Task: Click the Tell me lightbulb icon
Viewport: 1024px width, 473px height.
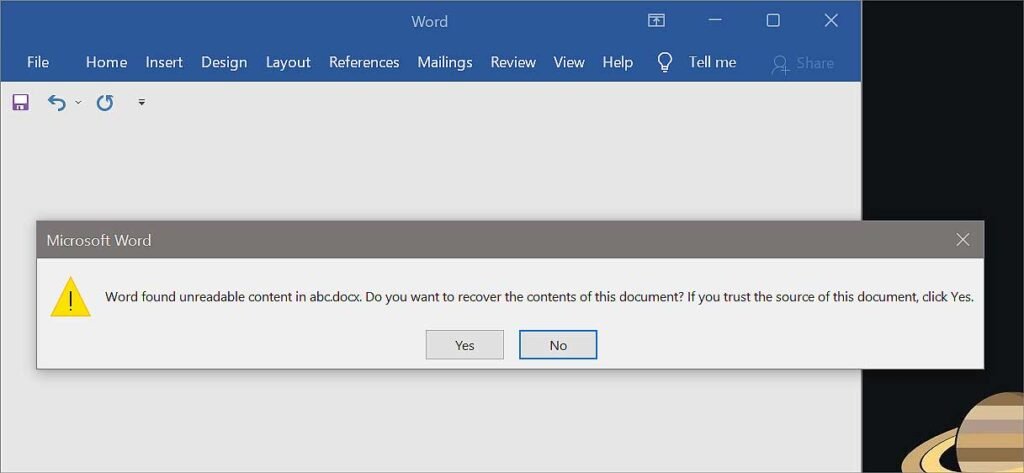Action: pos(664,63)
